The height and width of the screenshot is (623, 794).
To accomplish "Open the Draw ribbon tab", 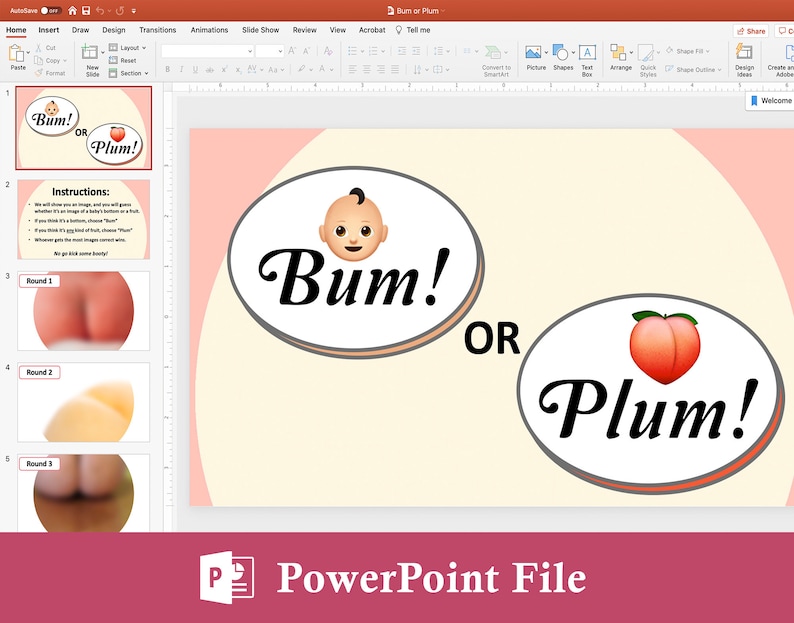I will [x=81, y=30].
